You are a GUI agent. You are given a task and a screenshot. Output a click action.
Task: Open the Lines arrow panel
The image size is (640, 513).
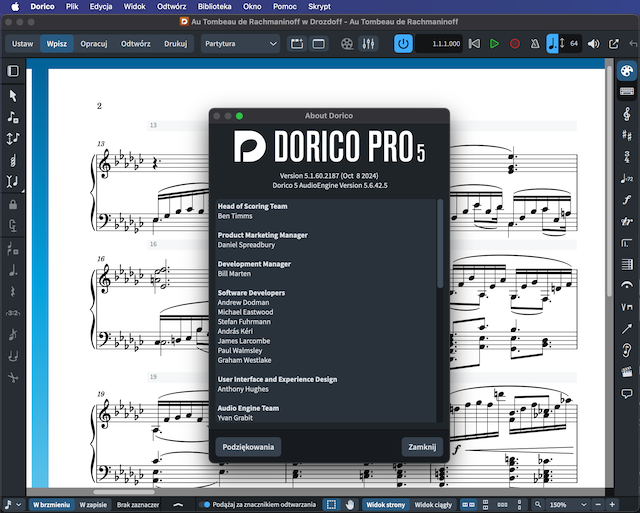click(x=627, y=329)
